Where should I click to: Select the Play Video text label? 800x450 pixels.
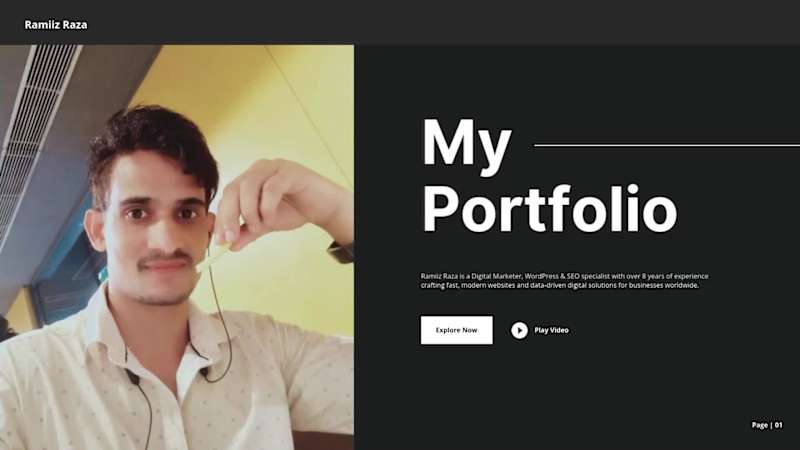point(551,330)
